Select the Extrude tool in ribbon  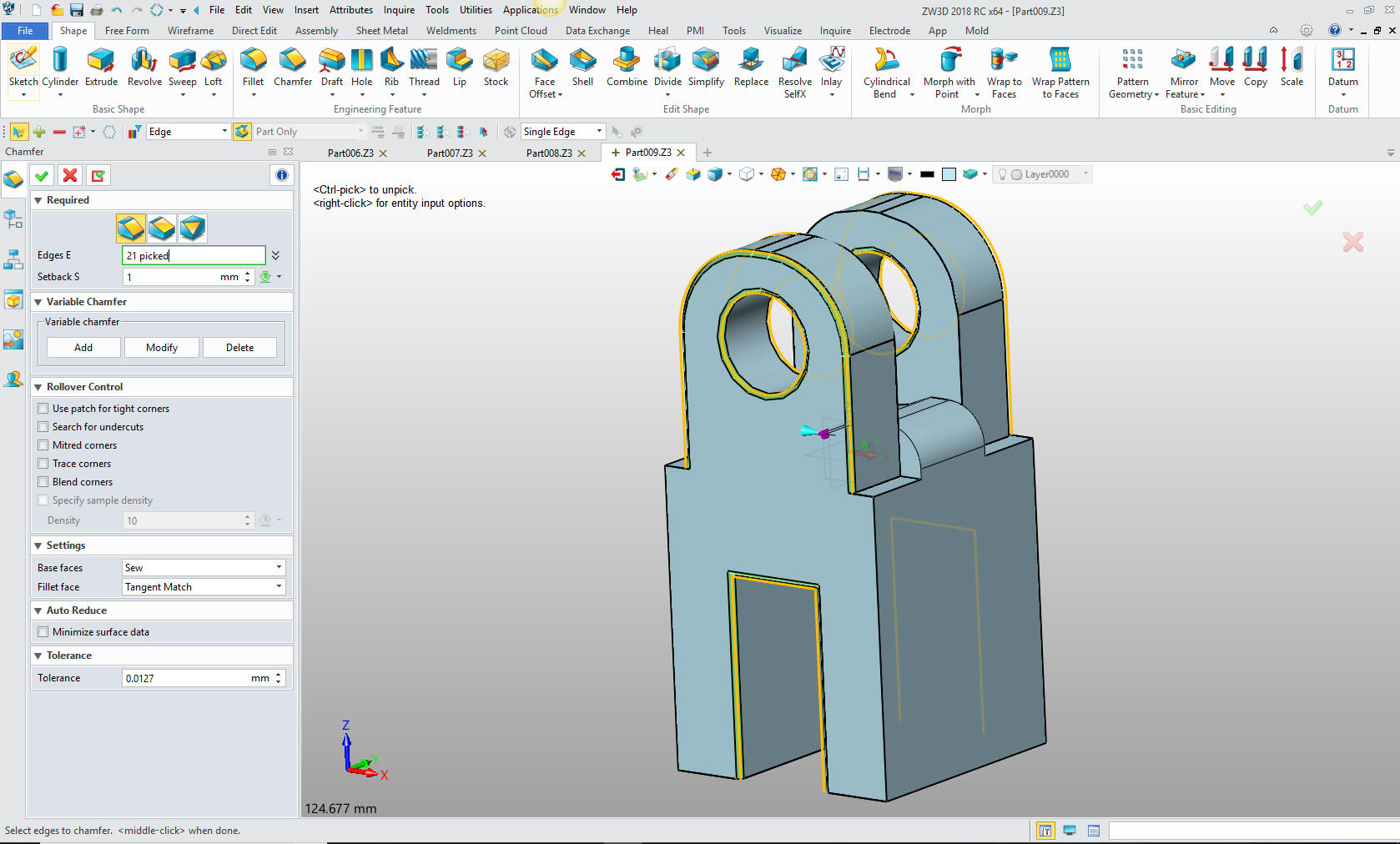(x=101, y=67)
